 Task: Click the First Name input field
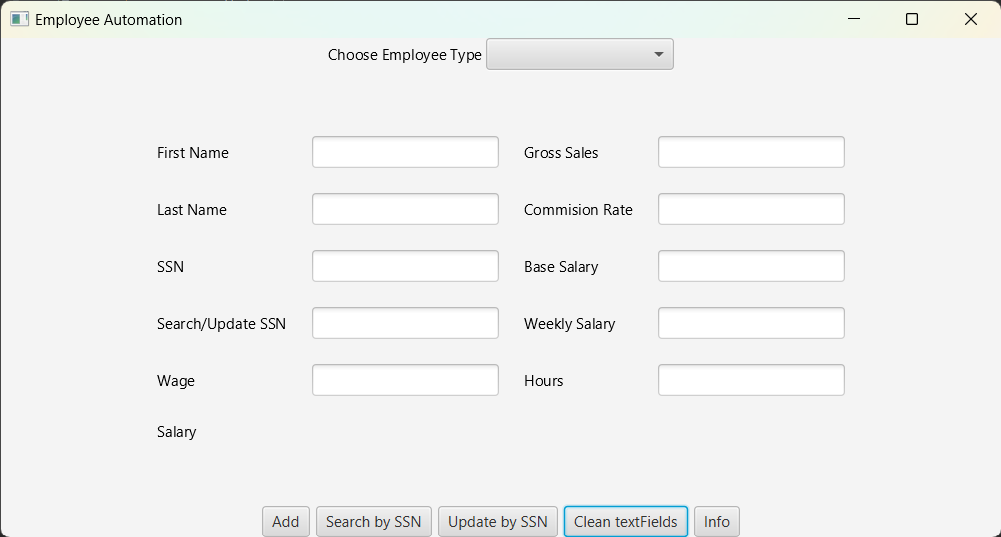pos(405,152)
